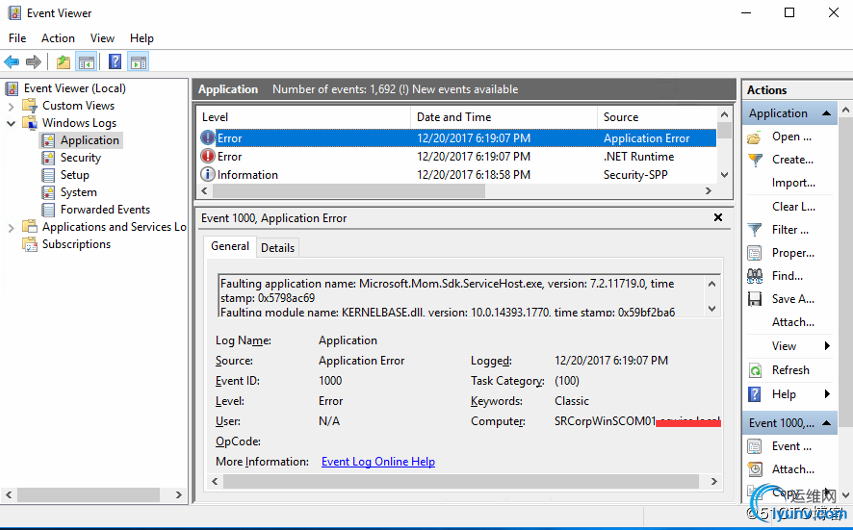Close the Event 1000 preview pane
Image resolution: width=853 pixels, height=530 pixels.
(x=718, y=218)
